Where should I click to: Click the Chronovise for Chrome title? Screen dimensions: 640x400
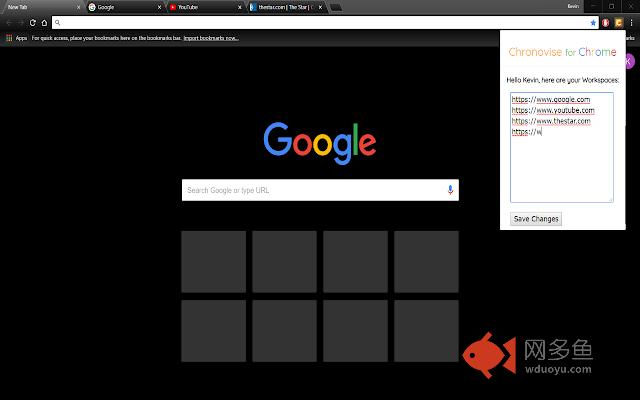[562, 52]
